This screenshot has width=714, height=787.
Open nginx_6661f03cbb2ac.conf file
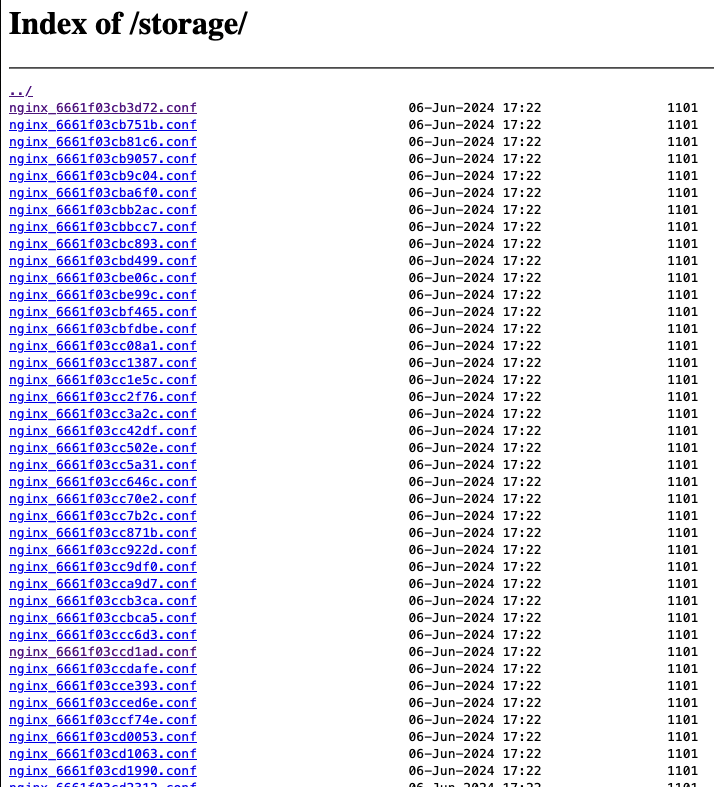pos(103,210)
